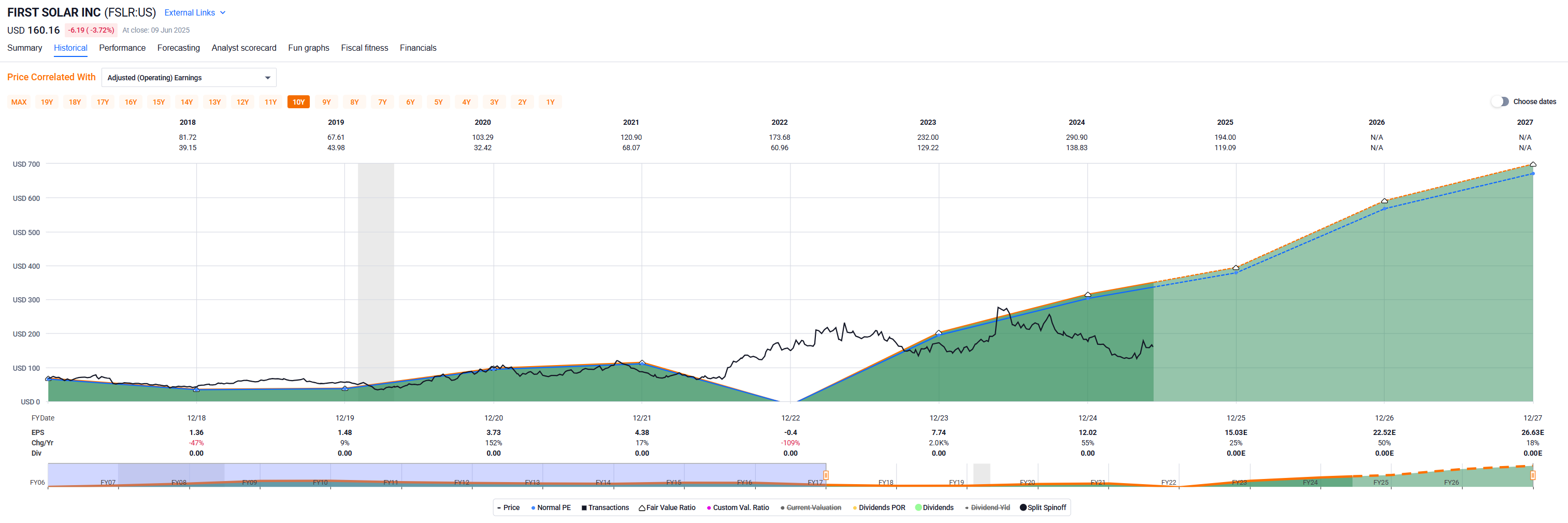Select the 18Y time range
This screenshot has height=523, width=1568.
tap(75, 102)
